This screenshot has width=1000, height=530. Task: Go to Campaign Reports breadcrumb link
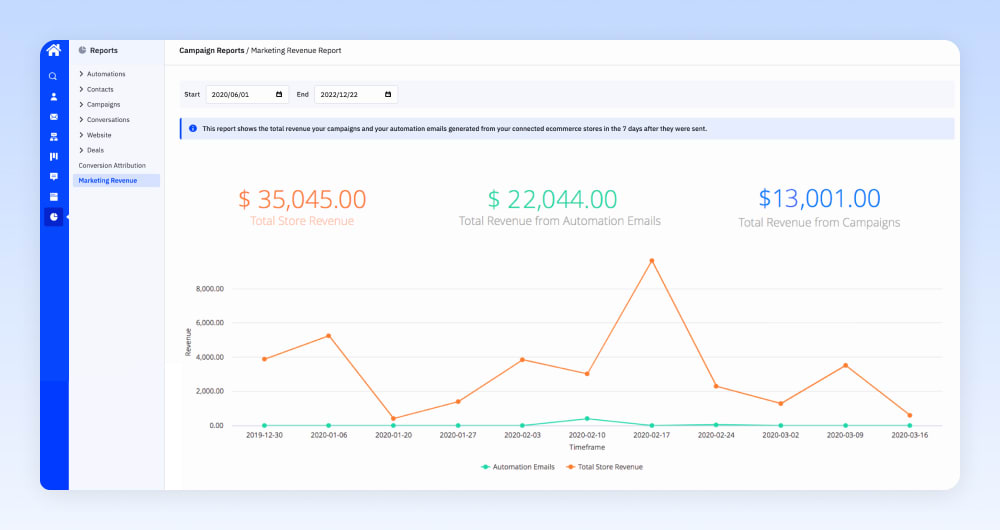[x=212, y=50]
